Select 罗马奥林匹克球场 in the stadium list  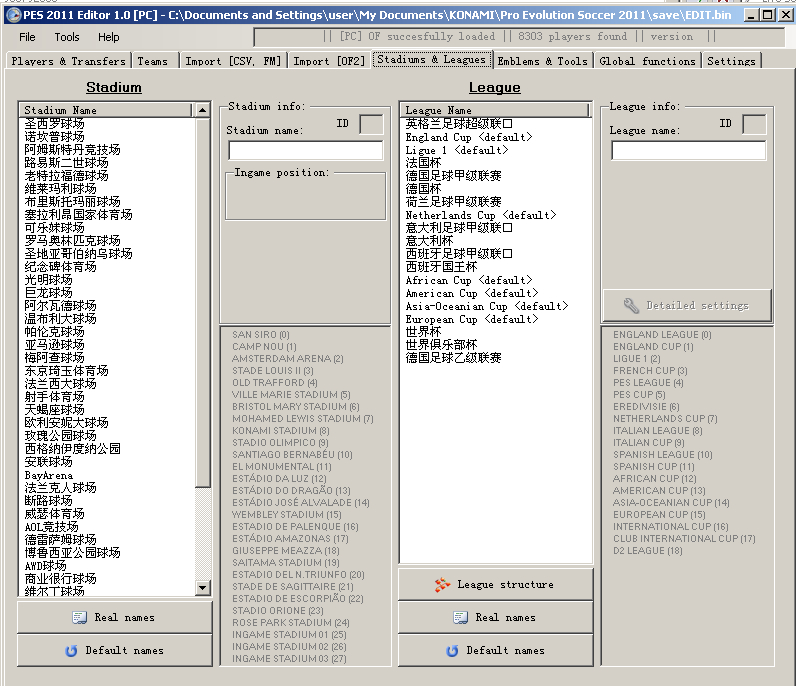point(73,241)
